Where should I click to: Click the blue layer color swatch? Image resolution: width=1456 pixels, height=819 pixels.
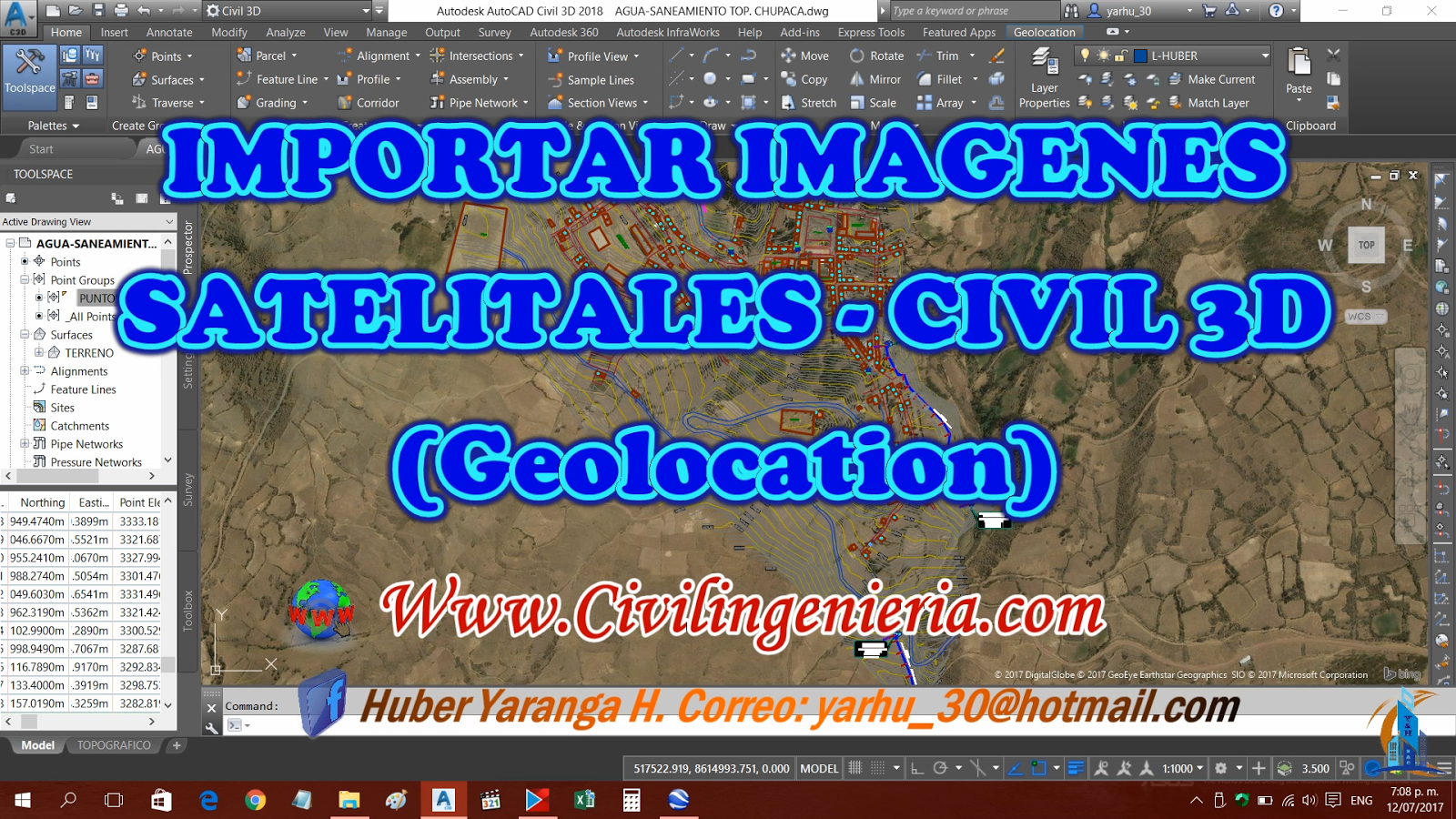1140,56
